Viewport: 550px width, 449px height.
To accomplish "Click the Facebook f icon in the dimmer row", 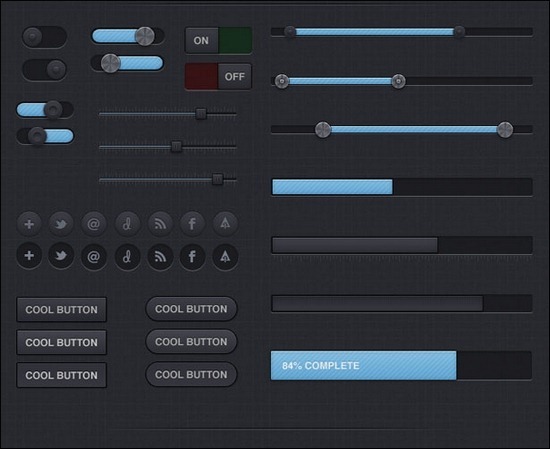I will point(192,224).
